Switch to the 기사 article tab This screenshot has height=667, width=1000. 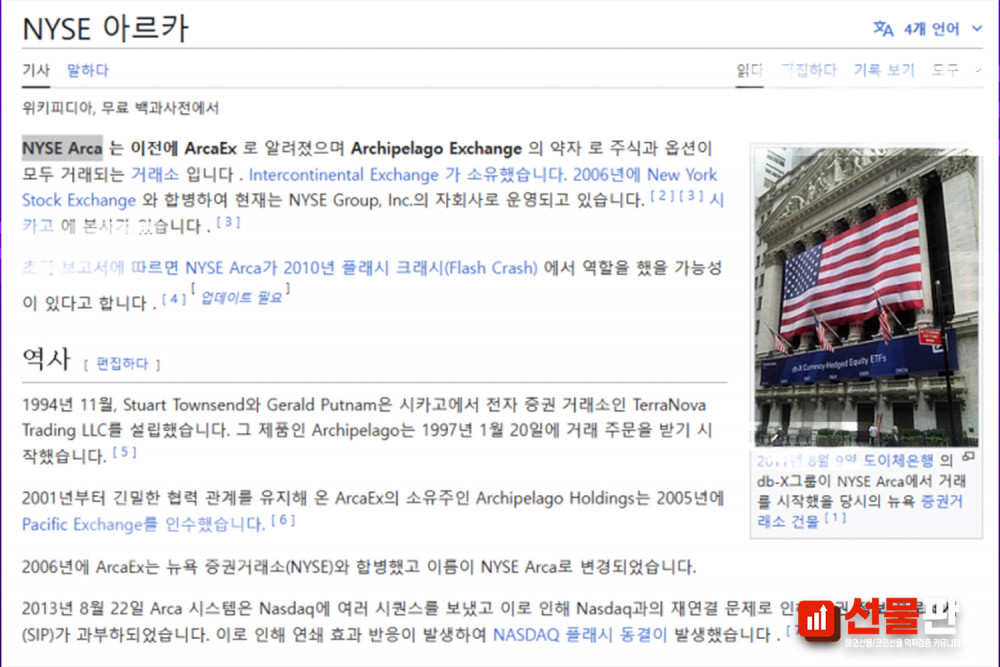click(x=36, y=70)
